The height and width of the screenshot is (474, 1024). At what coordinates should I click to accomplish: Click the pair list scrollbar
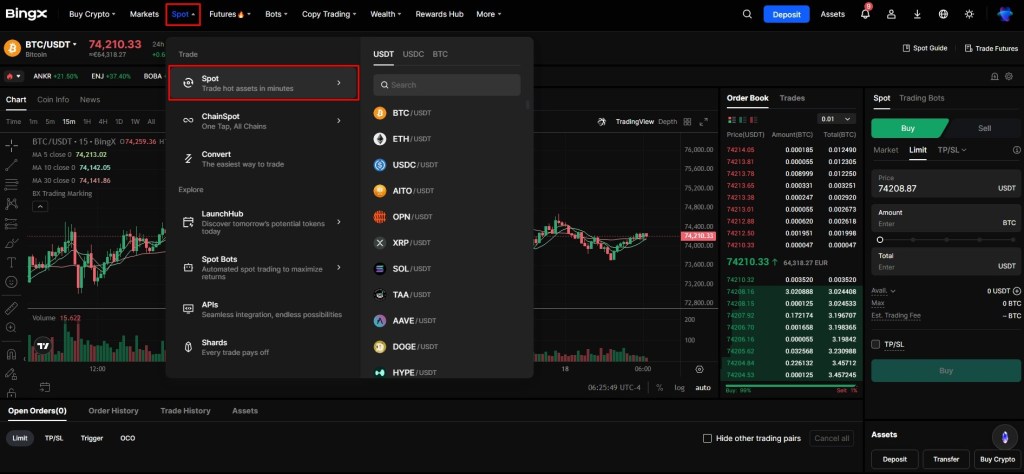coord(527,104)
